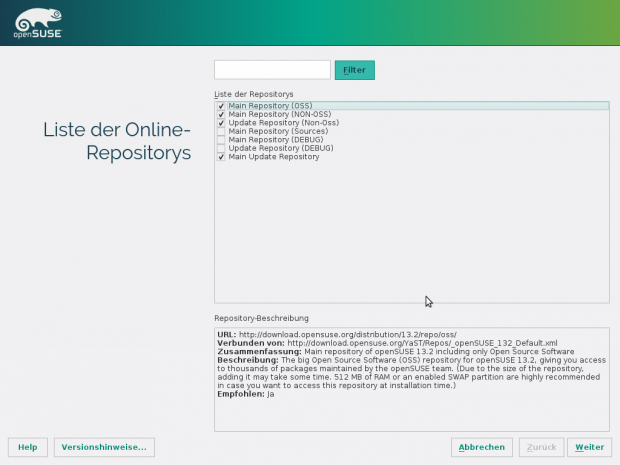This screenshot has width=620, height=465.
Task: Click empty area of the repository list
Action: (410, 240)
